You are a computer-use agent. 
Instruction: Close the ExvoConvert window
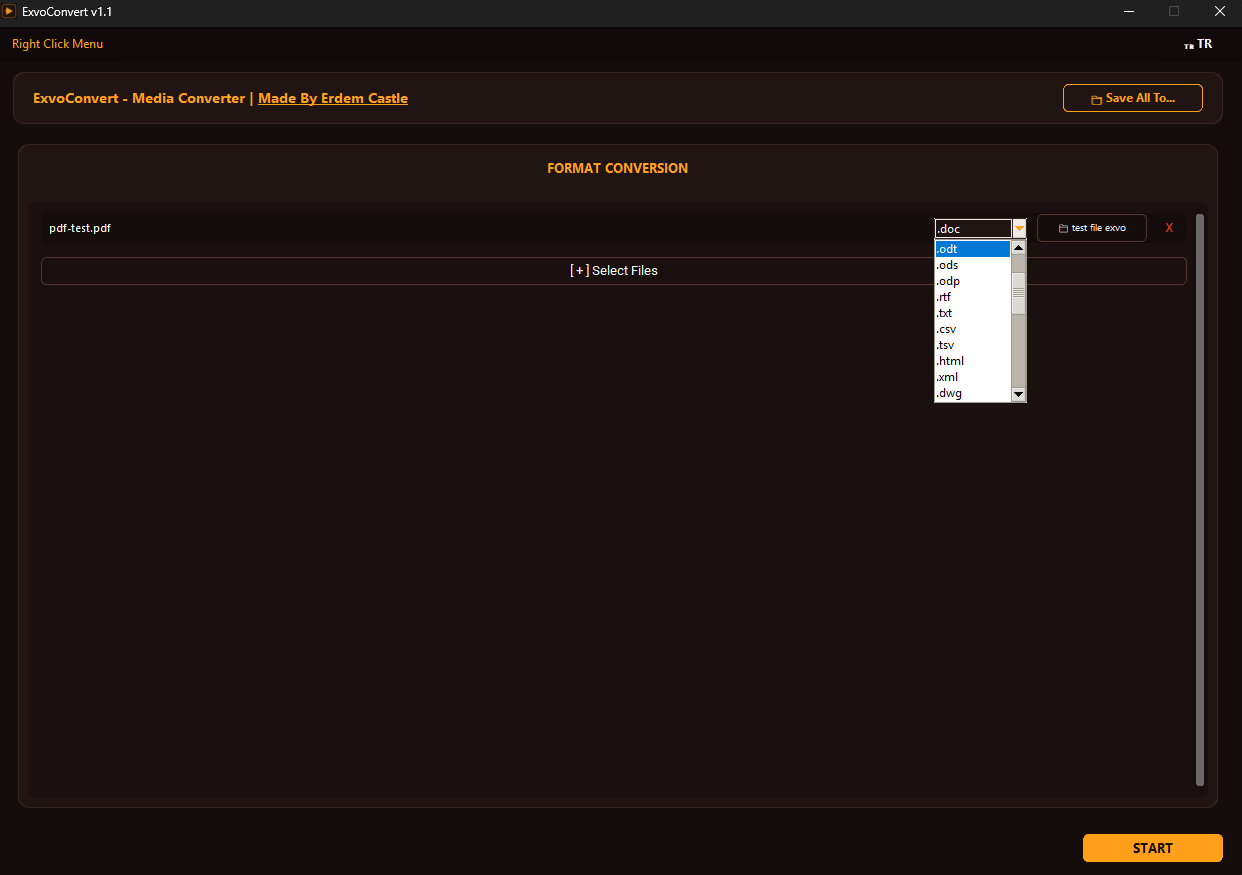[x=1219, y=12]
